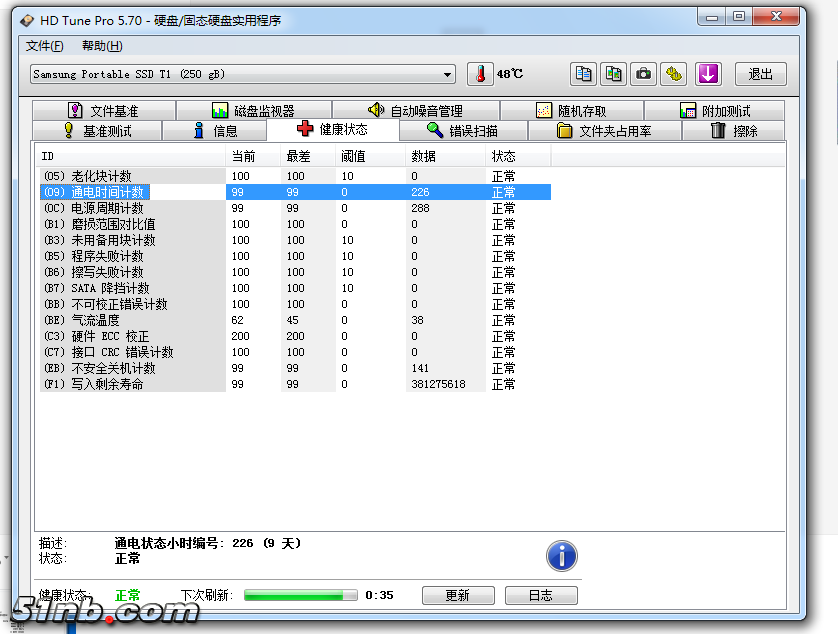Image resolution: width=838 pixels, height=634 pixels.
Task: Expand the Samsung Portable SSD drive dropdown
Action: click(x=447, y=75)
